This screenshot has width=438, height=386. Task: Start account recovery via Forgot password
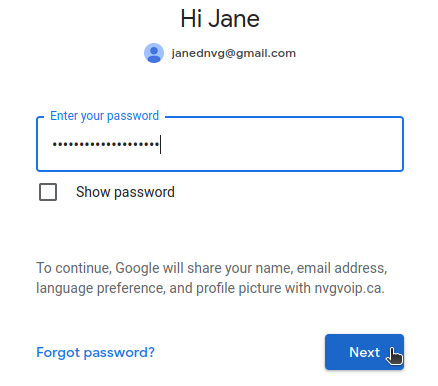(95, 352)
